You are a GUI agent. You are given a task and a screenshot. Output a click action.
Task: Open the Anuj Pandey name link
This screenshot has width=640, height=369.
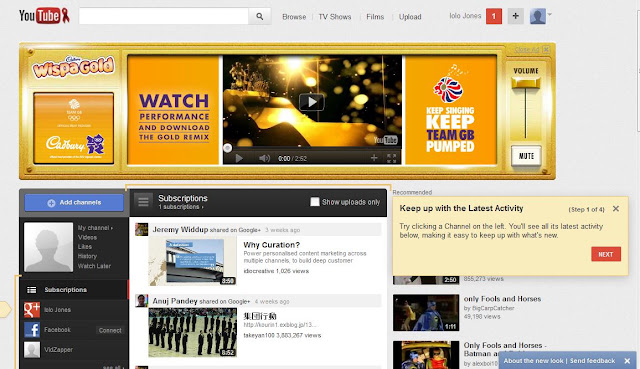pos(175,301)
